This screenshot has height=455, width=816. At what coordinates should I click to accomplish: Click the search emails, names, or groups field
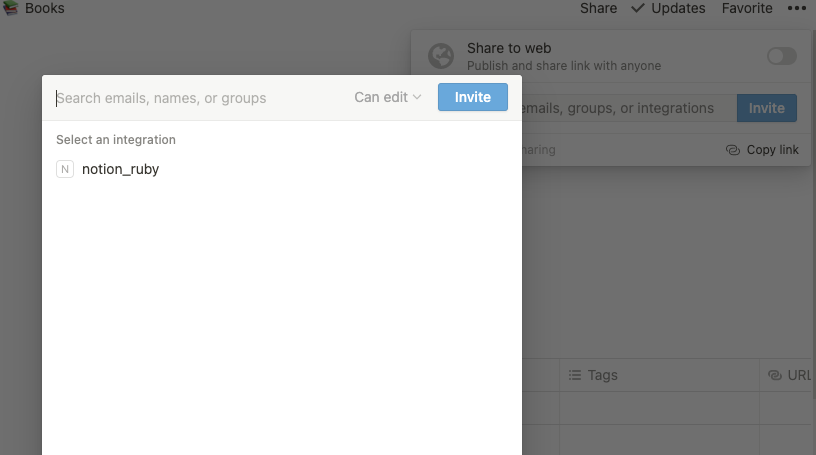(198, 98)
